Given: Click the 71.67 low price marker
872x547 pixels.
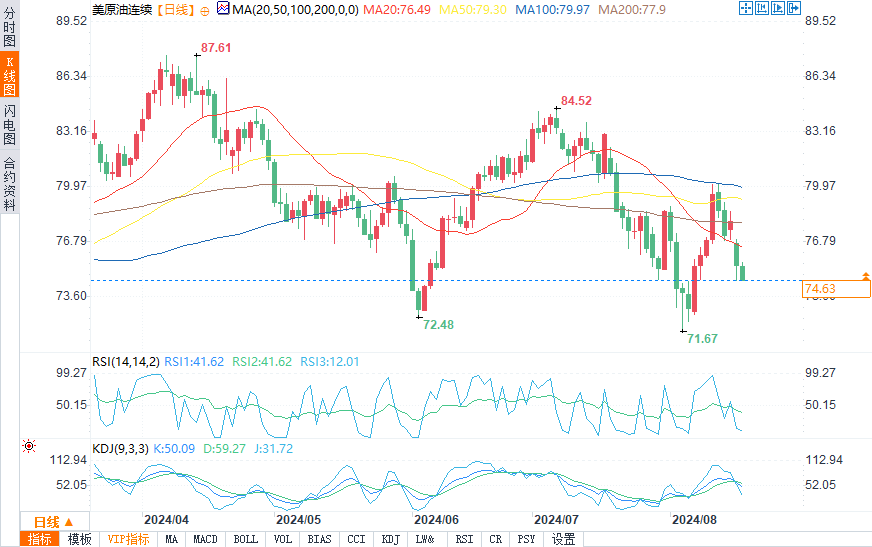Looking at the screenshot, I should pos(702,339).
